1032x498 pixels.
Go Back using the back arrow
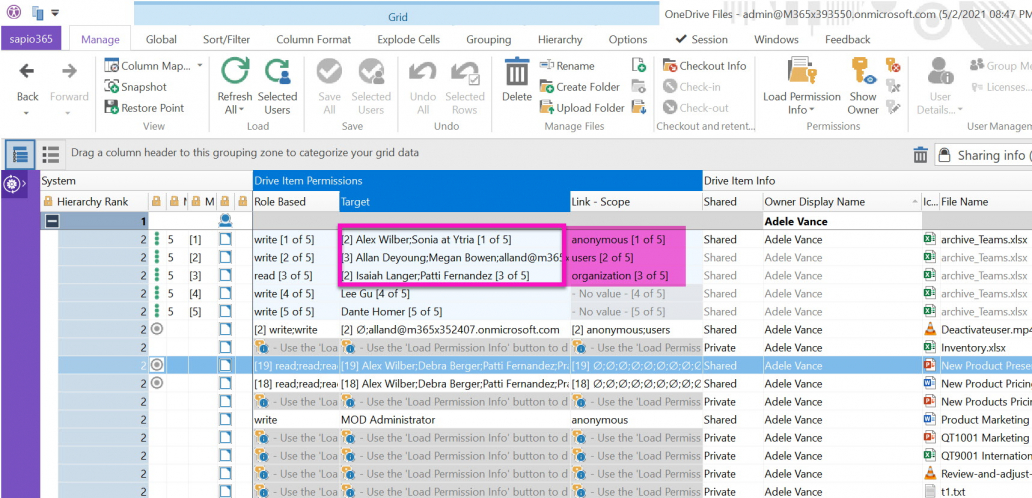coord(27,71)
